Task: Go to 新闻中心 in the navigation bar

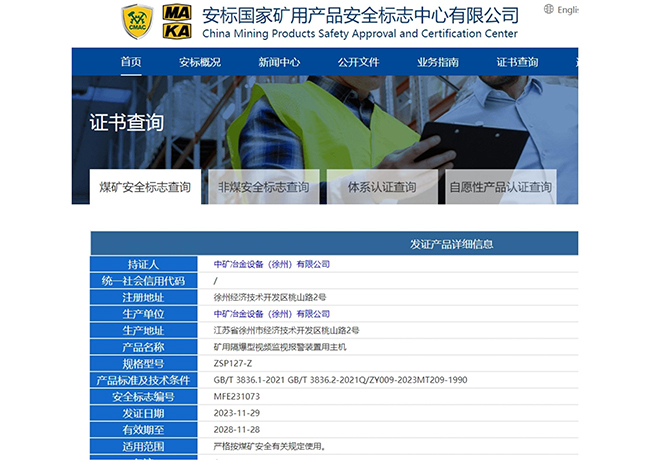Action: click(279, 62)
